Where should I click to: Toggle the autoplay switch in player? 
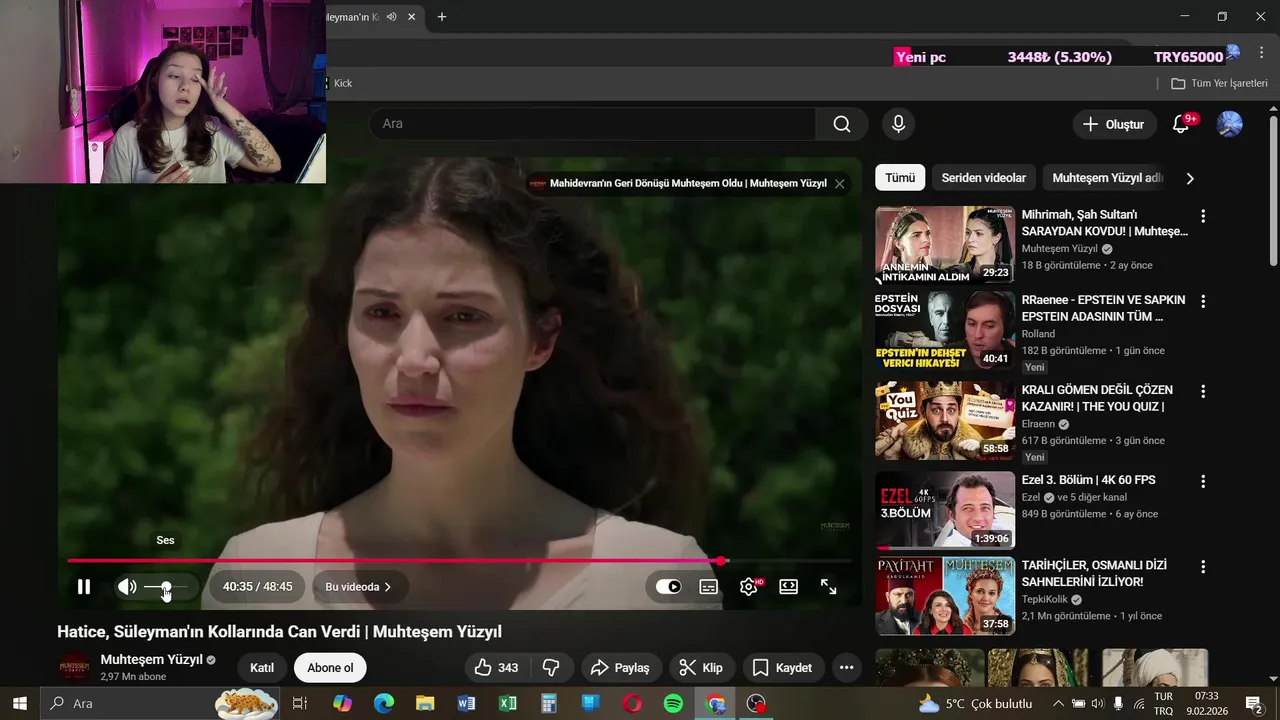point(668,587)
